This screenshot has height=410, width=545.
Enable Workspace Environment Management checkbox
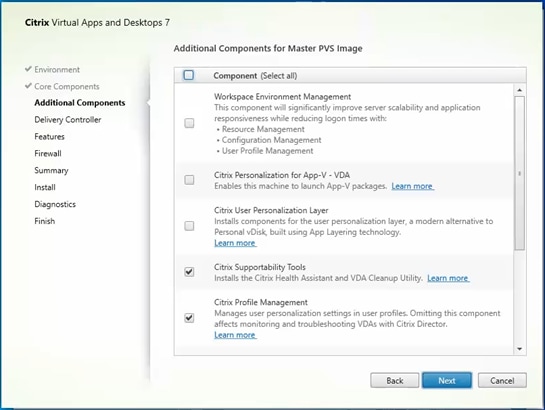coord(189,123)
